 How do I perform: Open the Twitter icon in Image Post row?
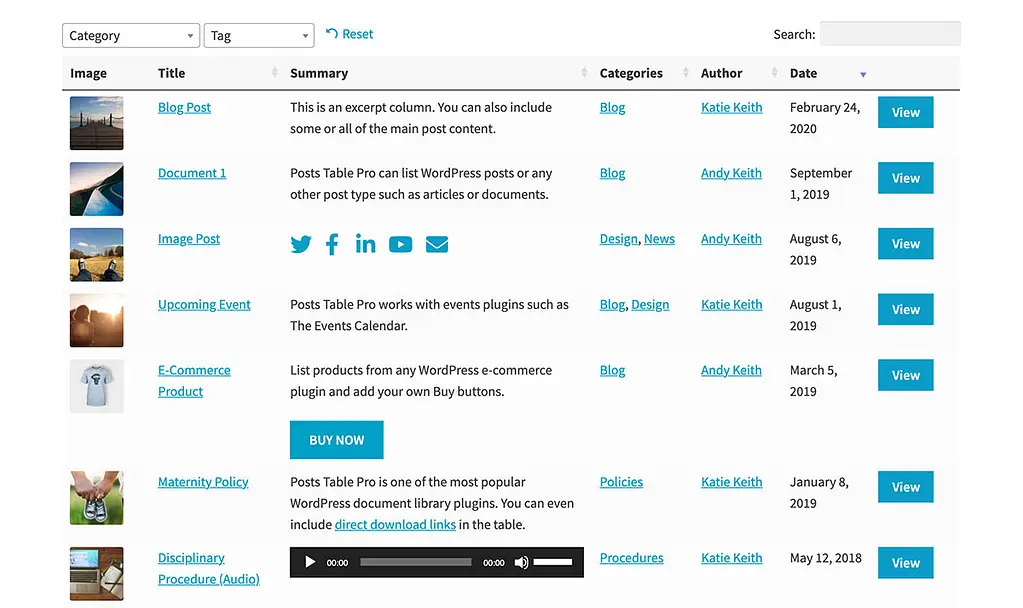coord(301,245)
